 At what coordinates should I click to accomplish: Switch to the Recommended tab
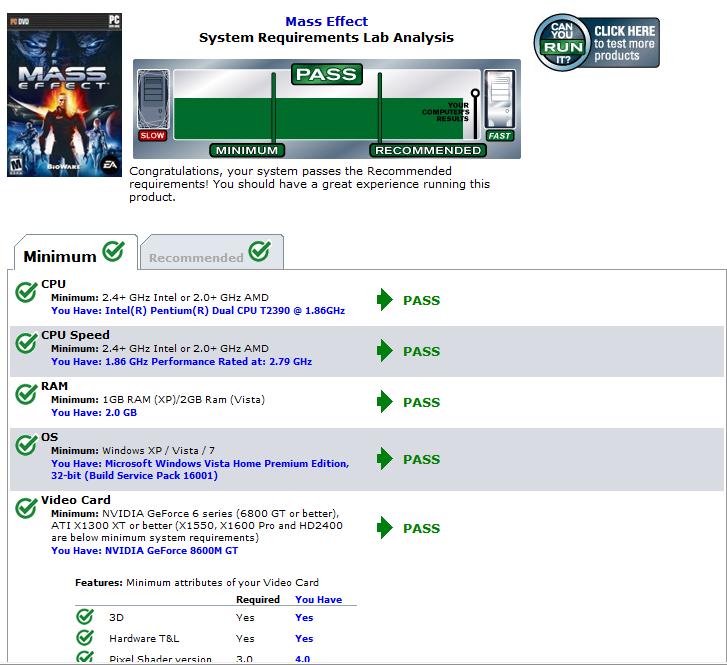coord(212,253)
